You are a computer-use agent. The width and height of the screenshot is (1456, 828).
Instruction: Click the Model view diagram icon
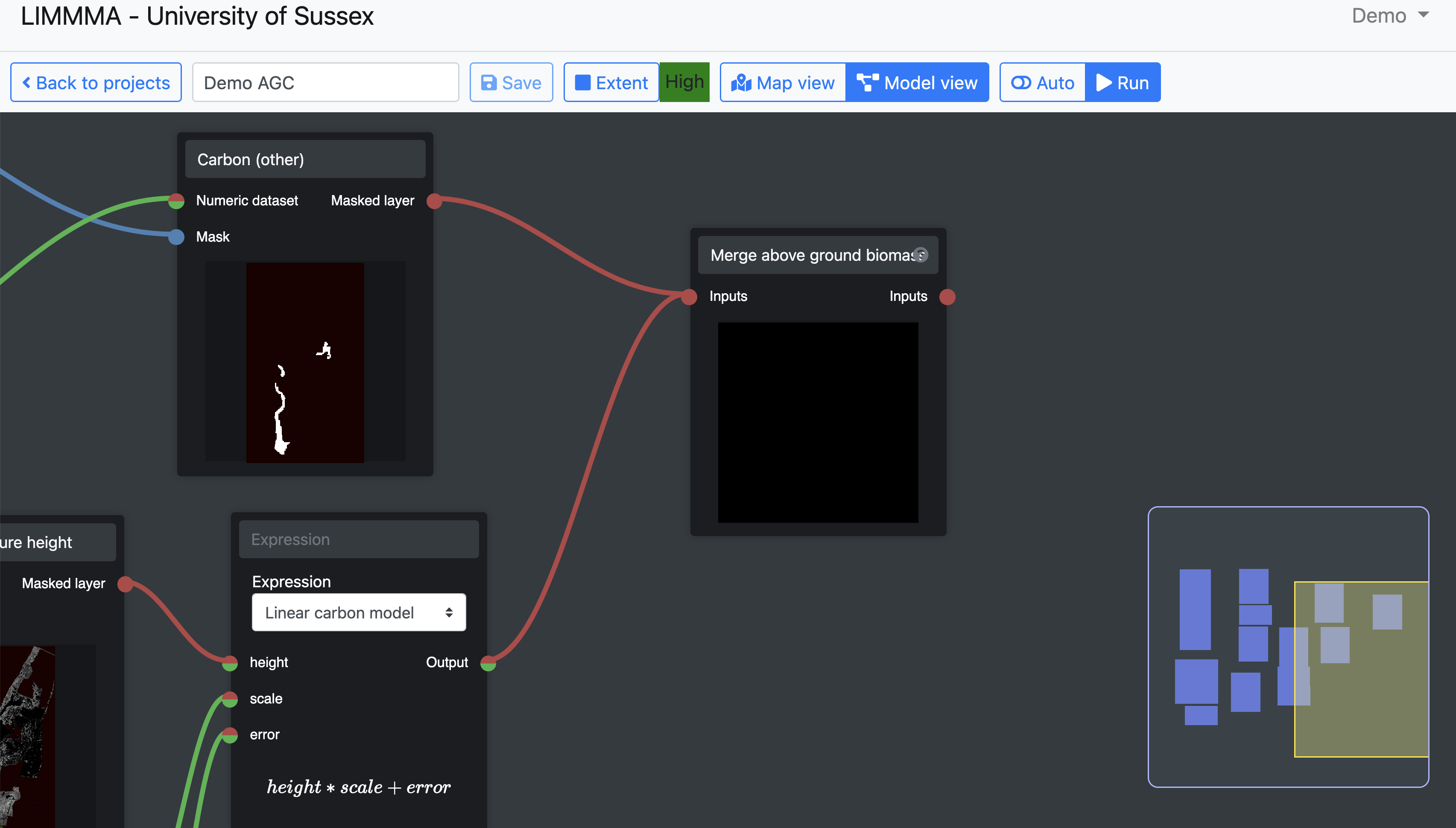pyautogui.click(x=867, y=82)
